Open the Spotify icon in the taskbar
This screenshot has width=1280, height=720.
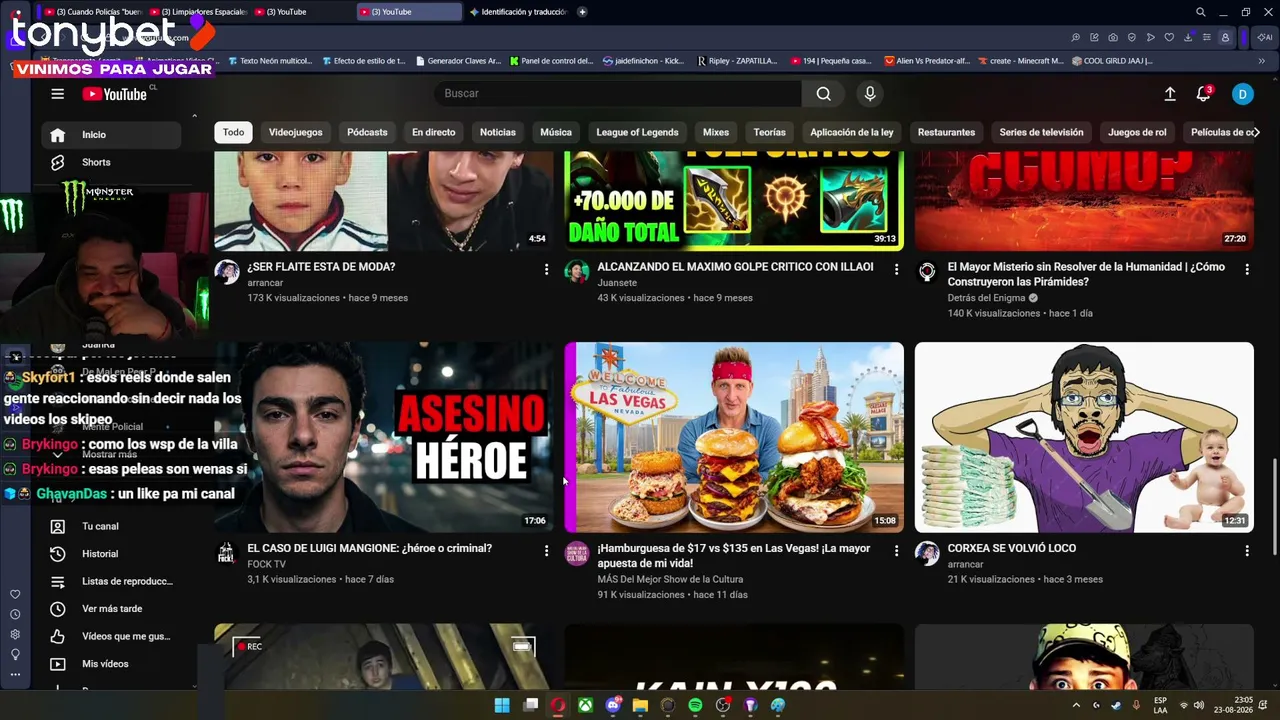click(695, 705)
